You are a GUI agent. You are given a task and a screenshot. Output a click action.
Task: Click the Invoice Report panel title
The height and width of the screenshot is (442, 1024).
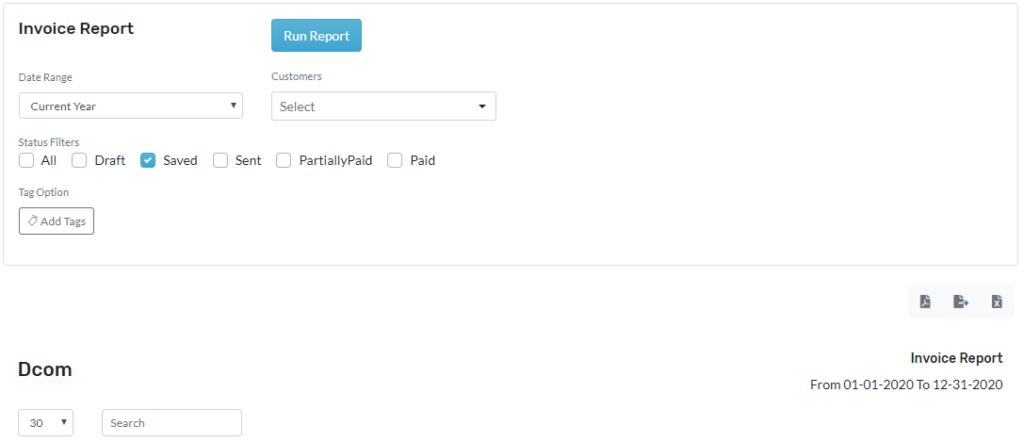pyautogui.click(x=76, y=29)
